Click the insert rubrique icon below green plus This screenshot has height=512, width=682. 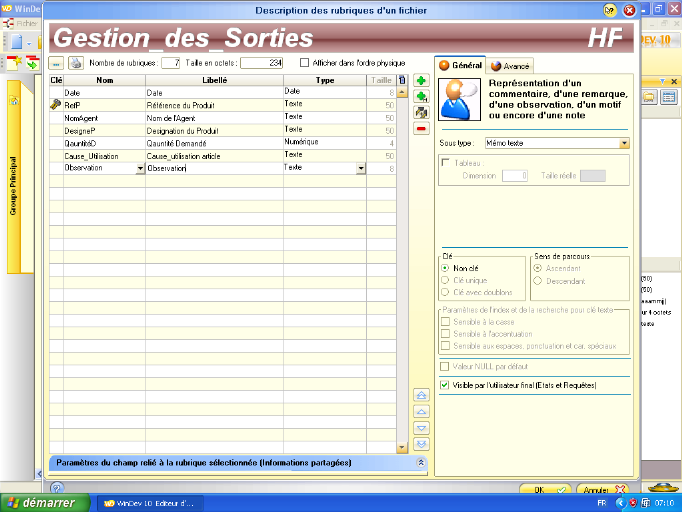[421, 96]
